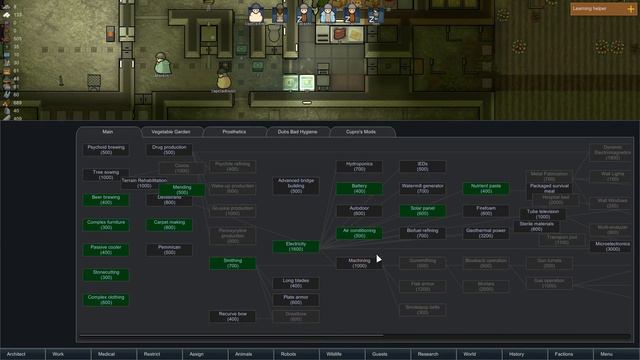Open the Restrict tab in bottom bar

[160, 354]
